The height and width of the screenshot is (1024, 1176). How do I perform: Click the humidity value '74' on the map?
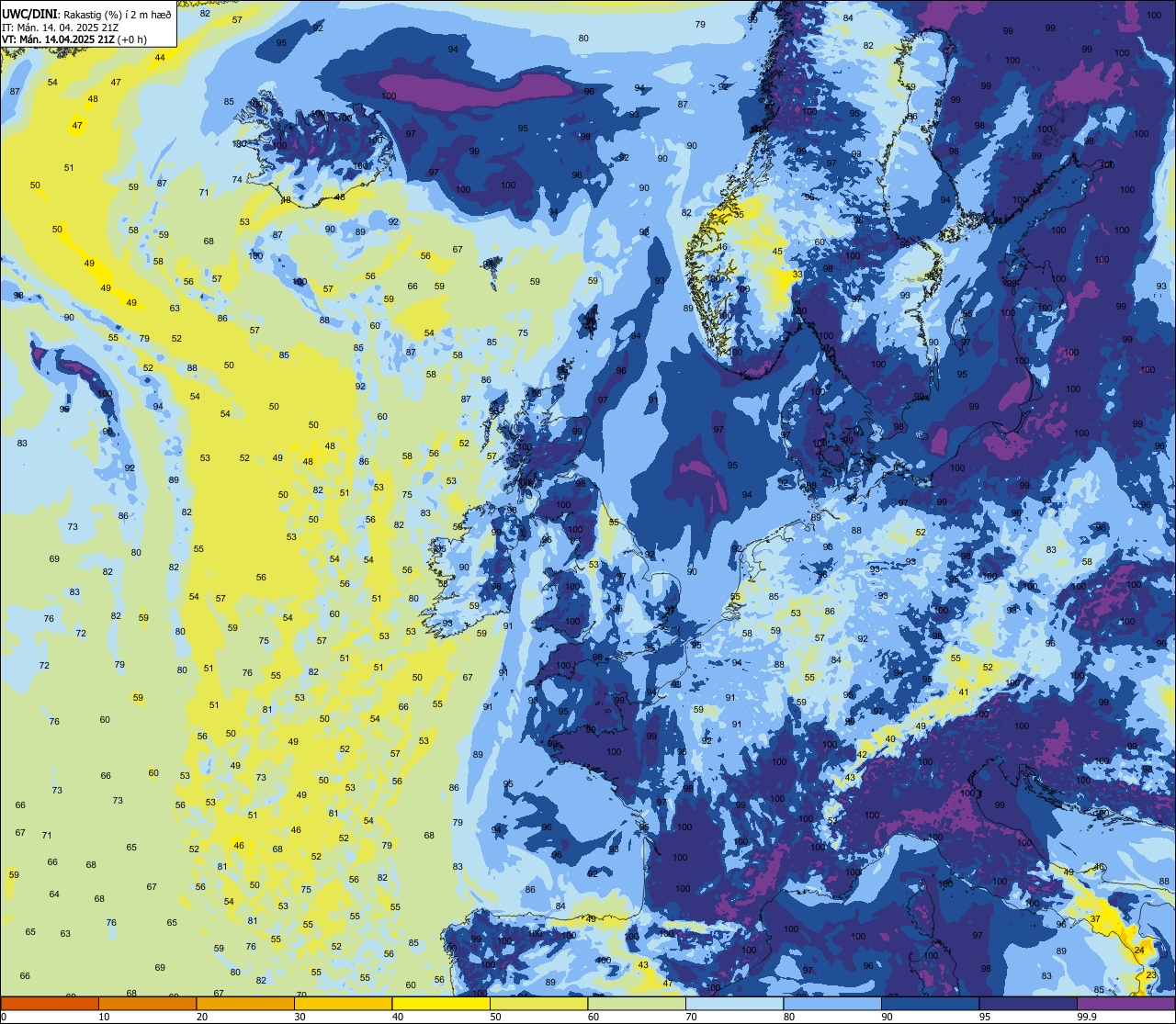click(237, 179)
